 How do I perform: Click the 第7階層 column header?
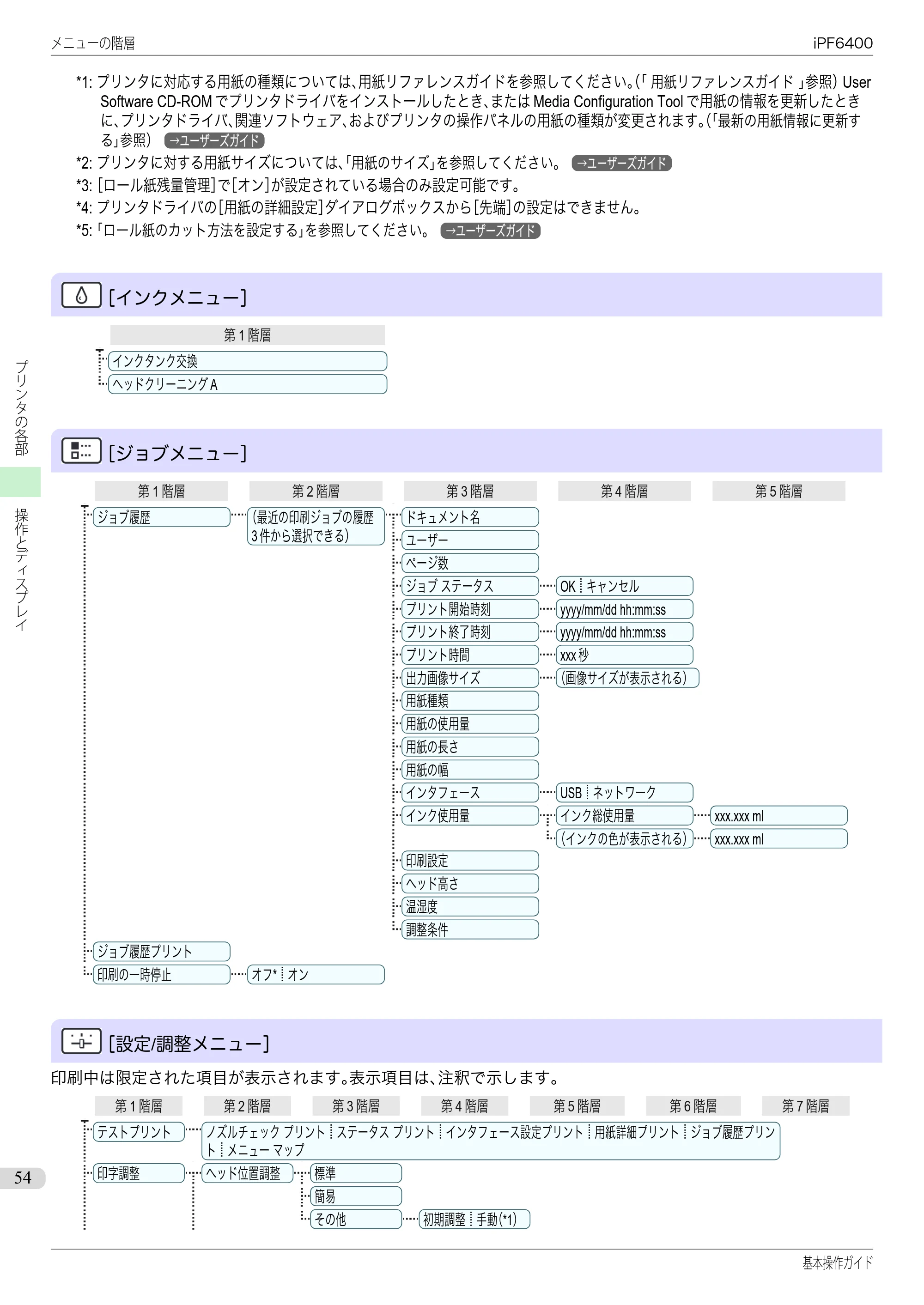[806, 1106]
